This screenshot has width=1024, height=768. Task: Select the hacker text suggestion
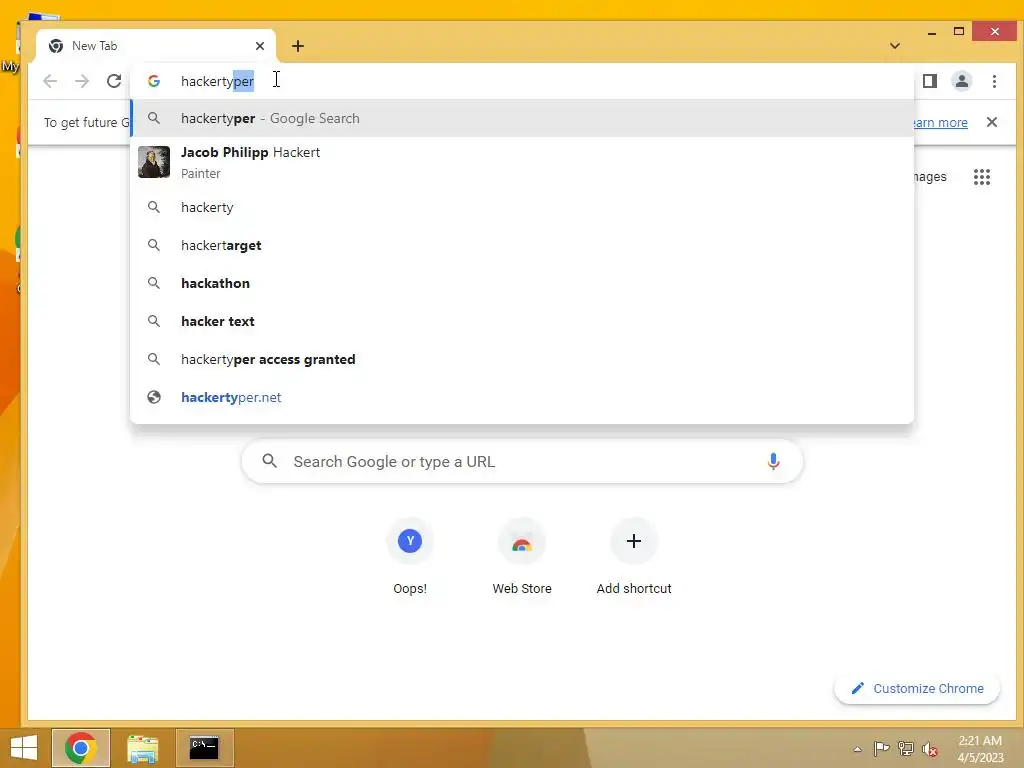522,321
